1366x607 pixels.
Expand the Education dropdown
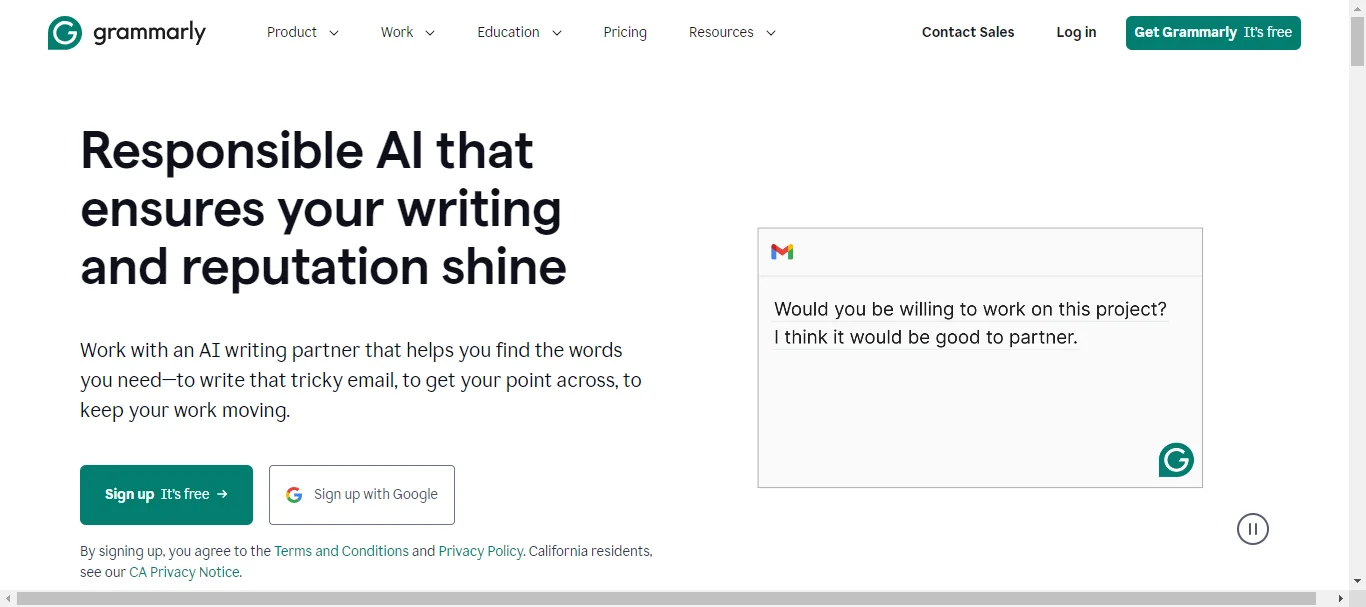pos(518,32)
